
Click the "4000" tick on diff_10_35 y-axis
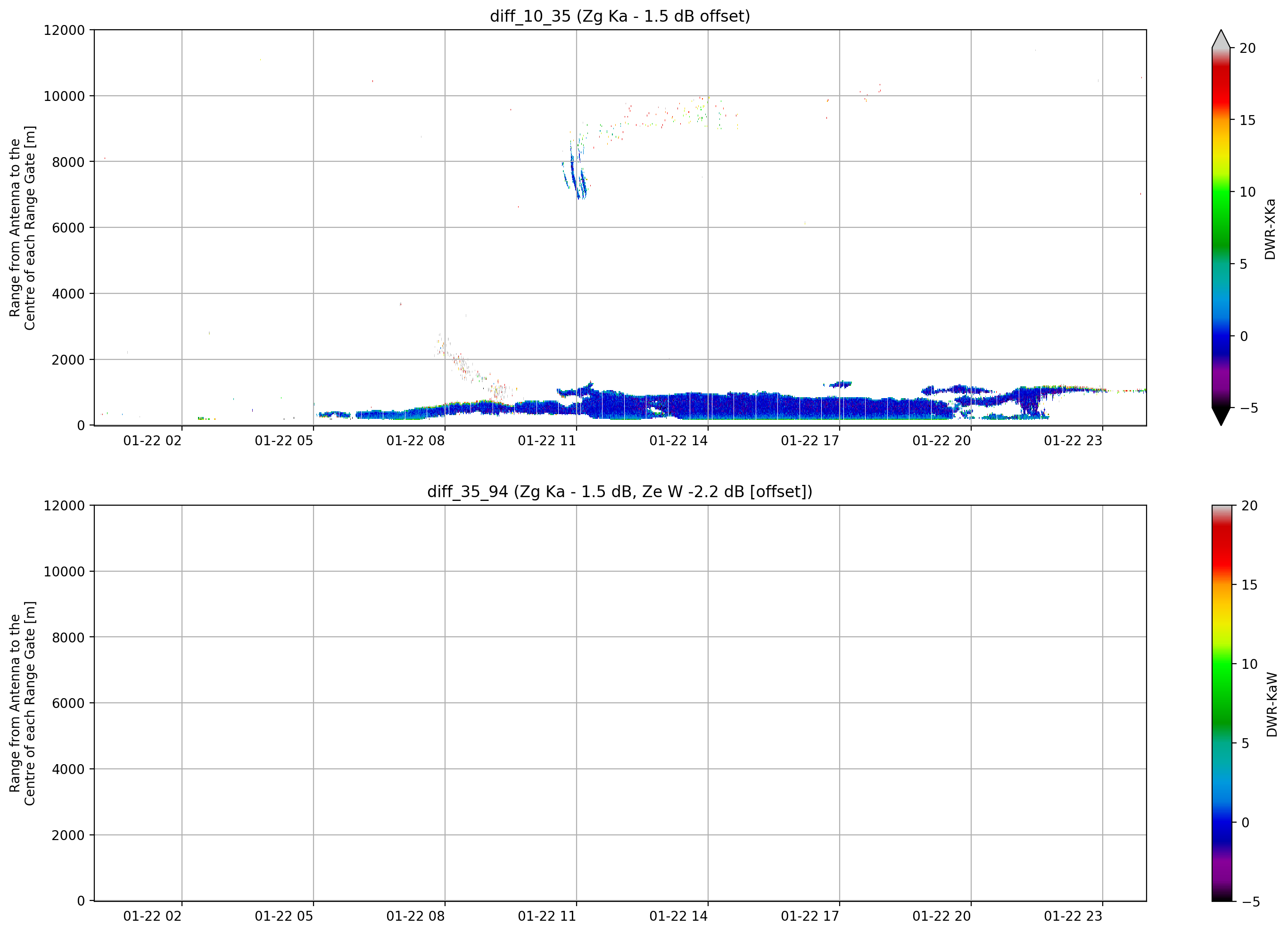(x=68, y=294)
